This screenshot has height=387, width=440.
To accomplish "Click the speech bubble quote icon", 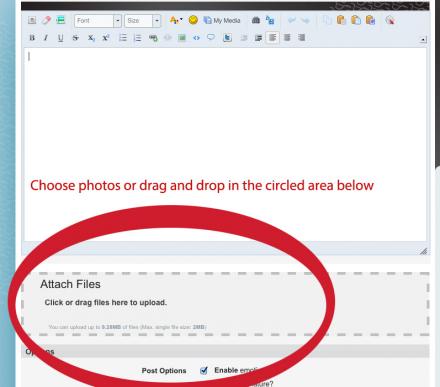I will pyautogui.click(x=211, y=37).
